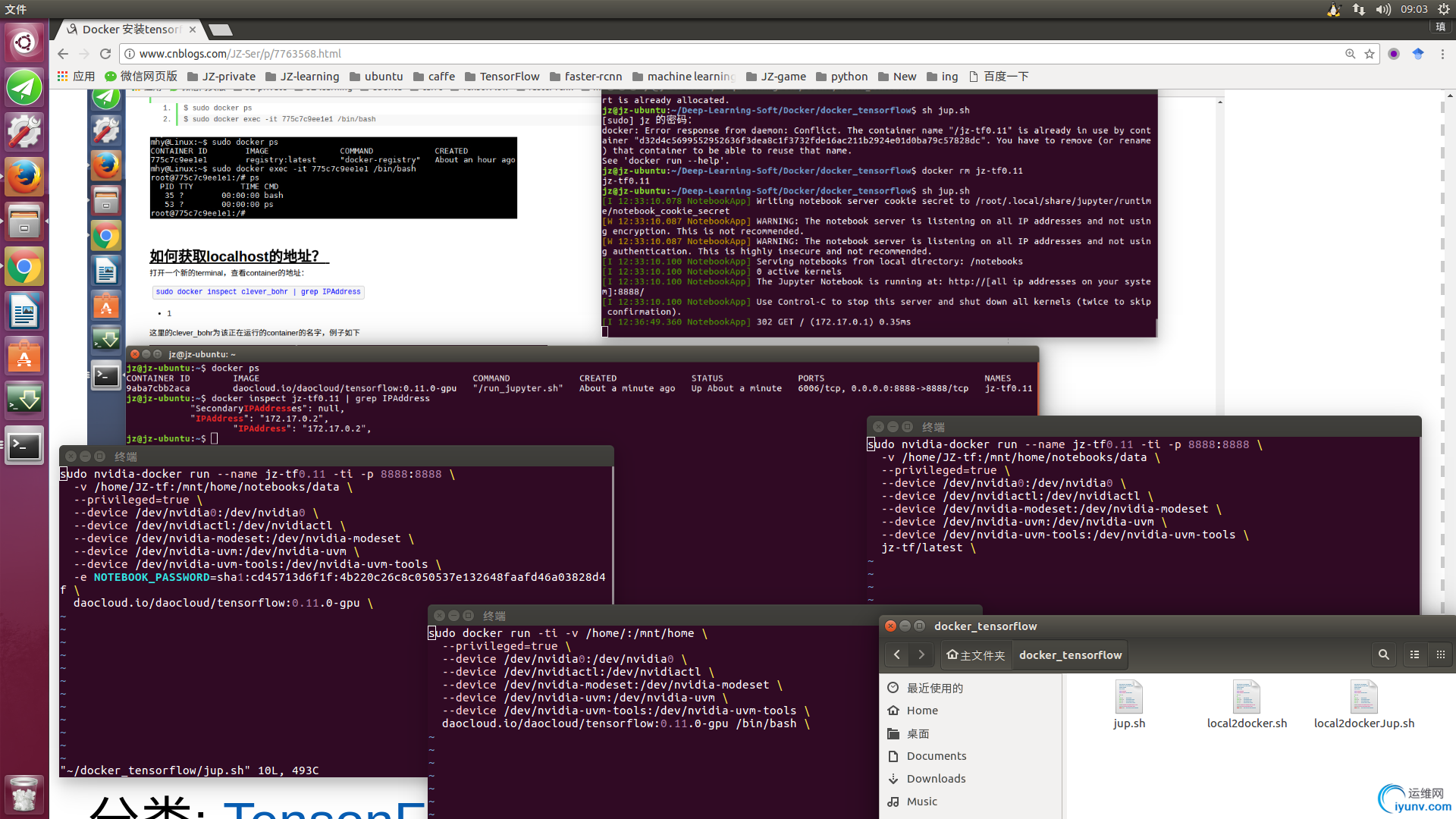Open Chrome zoom magnifier icon in address bar
This screenshot has height=819, width=1456.
(1351, 54)
